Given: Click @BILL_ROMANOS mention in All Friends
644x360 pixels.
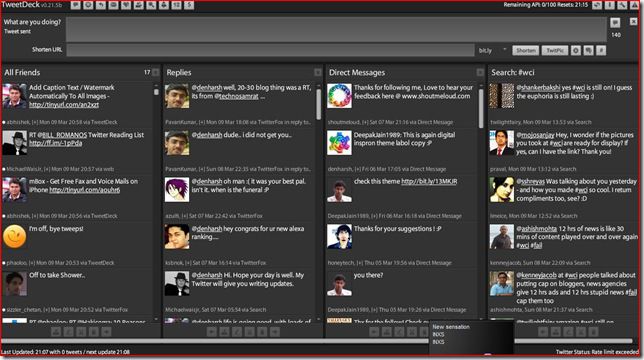Looking at the screenshot, I should pyautogui.click(x=63, y=135).
